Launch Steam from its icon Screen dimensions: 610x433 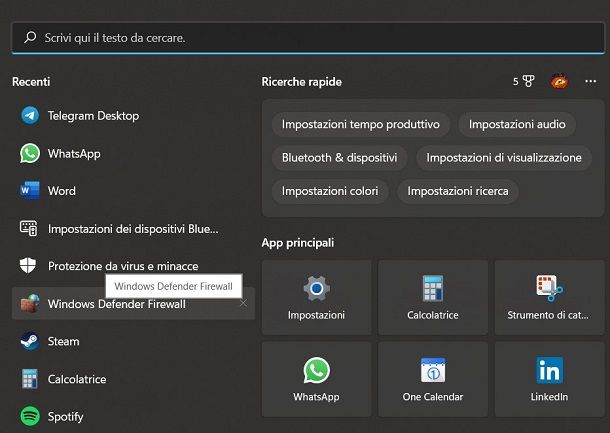coord(30,341)
